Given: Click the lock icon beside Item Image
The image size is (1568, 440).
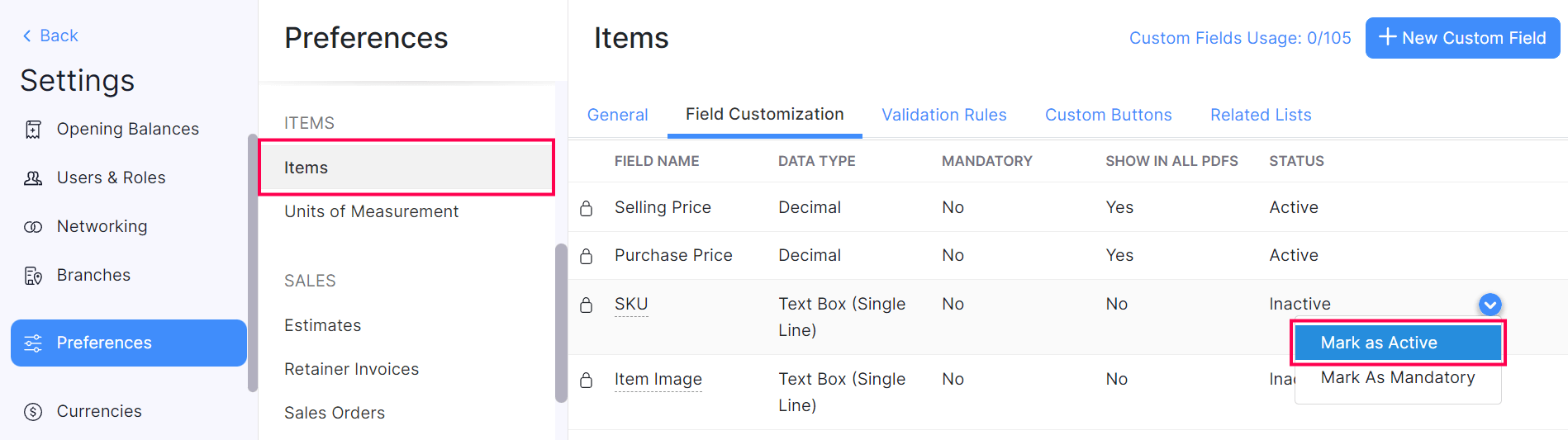Looking at the screenshot, I should click(587, 380).
